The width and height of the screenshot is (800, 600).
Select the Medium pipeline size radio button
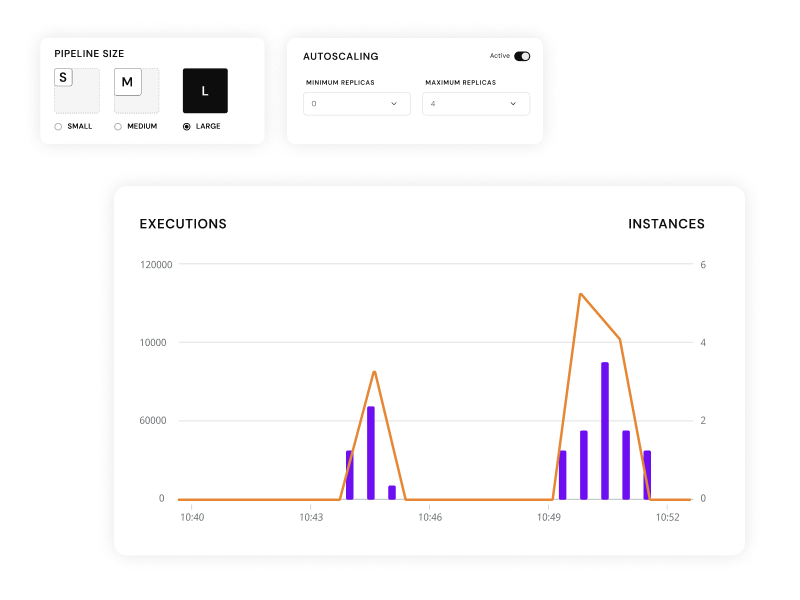pos(118,127)
